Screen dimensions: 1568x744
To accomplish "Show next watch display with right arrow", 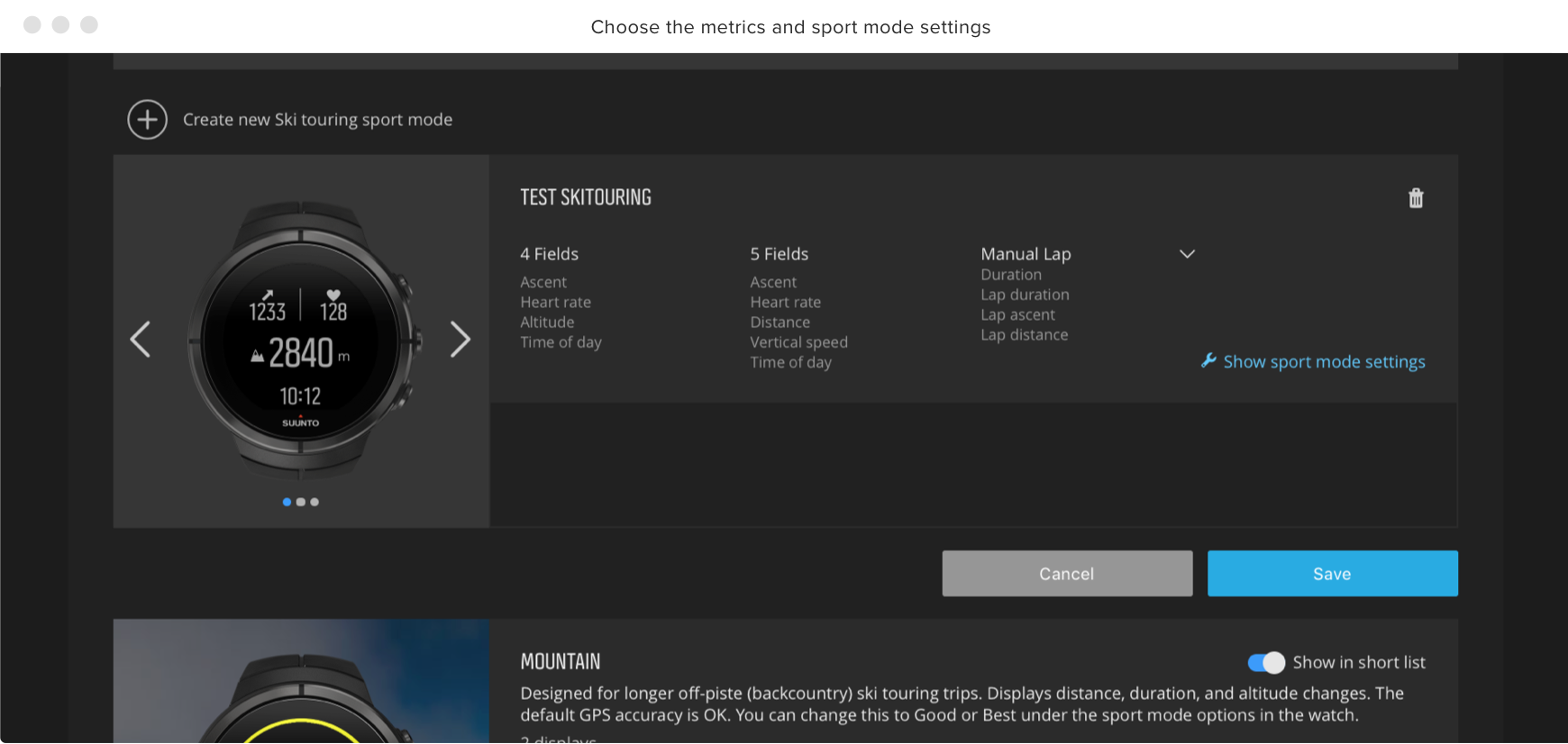I will [x=460, y=340].
